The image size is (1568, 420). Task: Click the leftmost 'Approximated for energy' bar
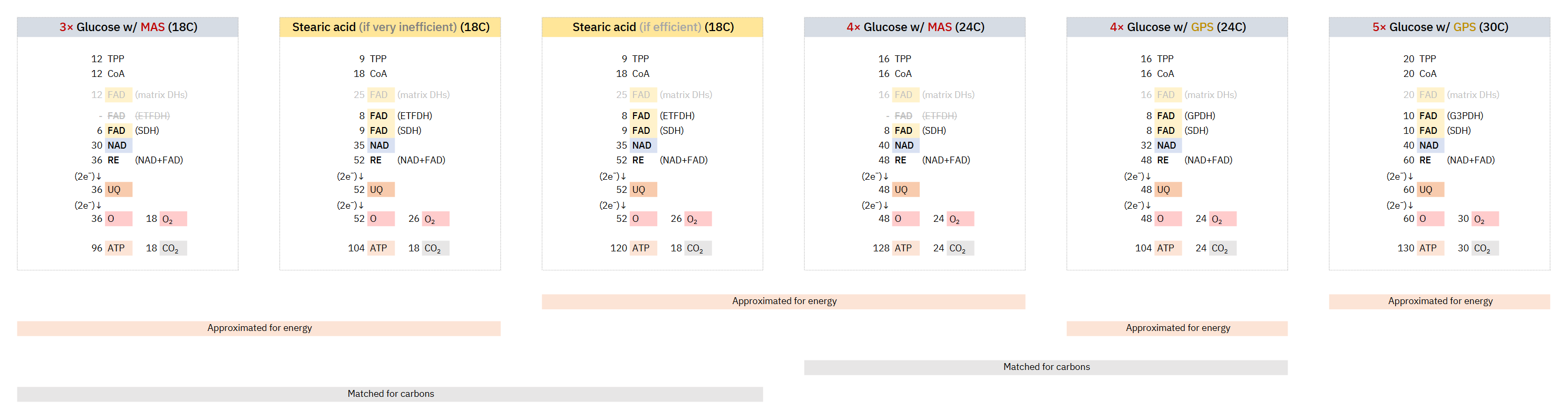click(x=259, y=328)
